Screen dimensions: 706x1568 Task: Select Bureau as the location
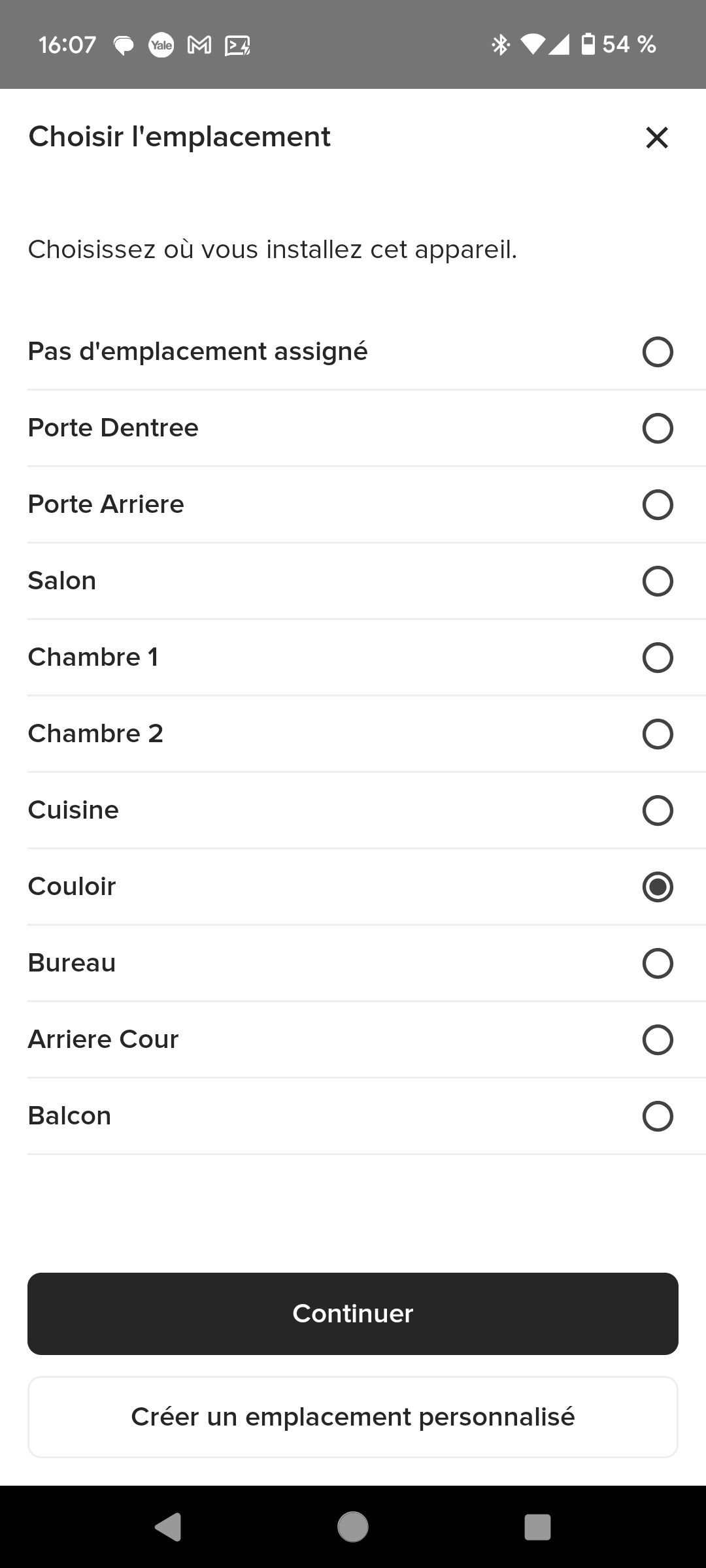tap(657, 964)
